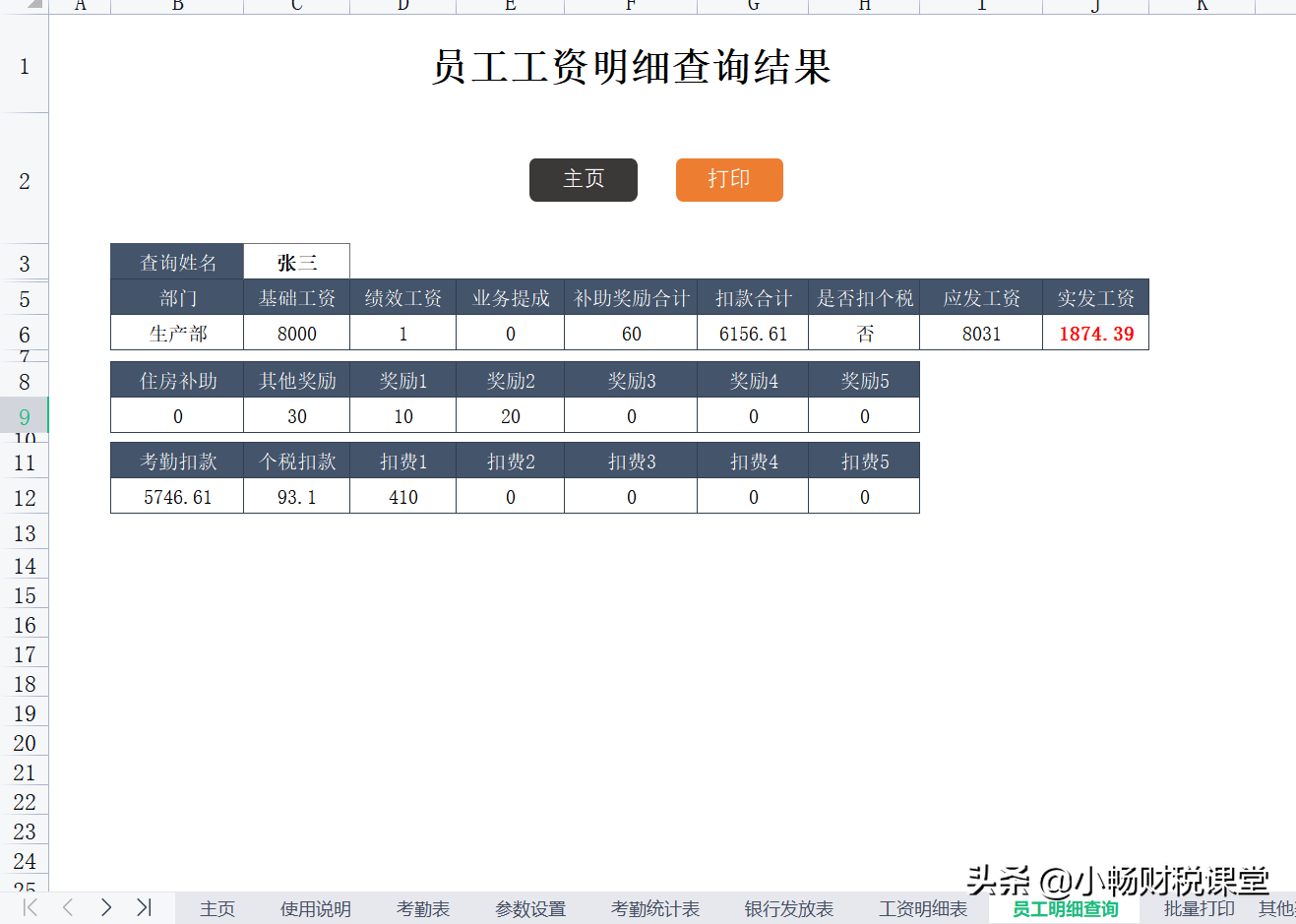Open the 银行发放表 sheet tab
Image resolution: width=1296 pixels, height=924 pixels.
pyautogui.click(x=788, y=908)
